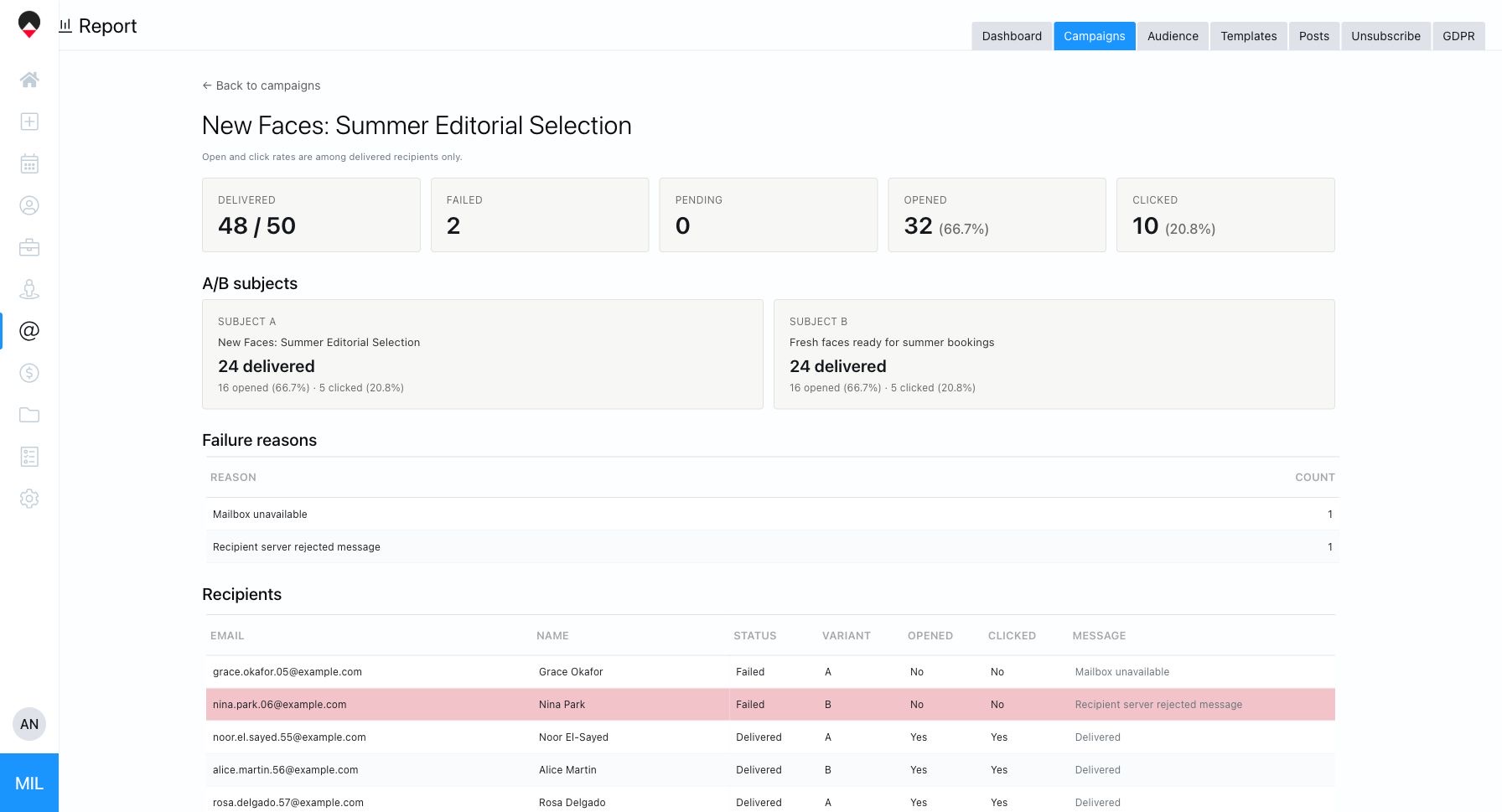
Task: Click the Delivered 48 / 50 card
Action: [x=311, y=215]
